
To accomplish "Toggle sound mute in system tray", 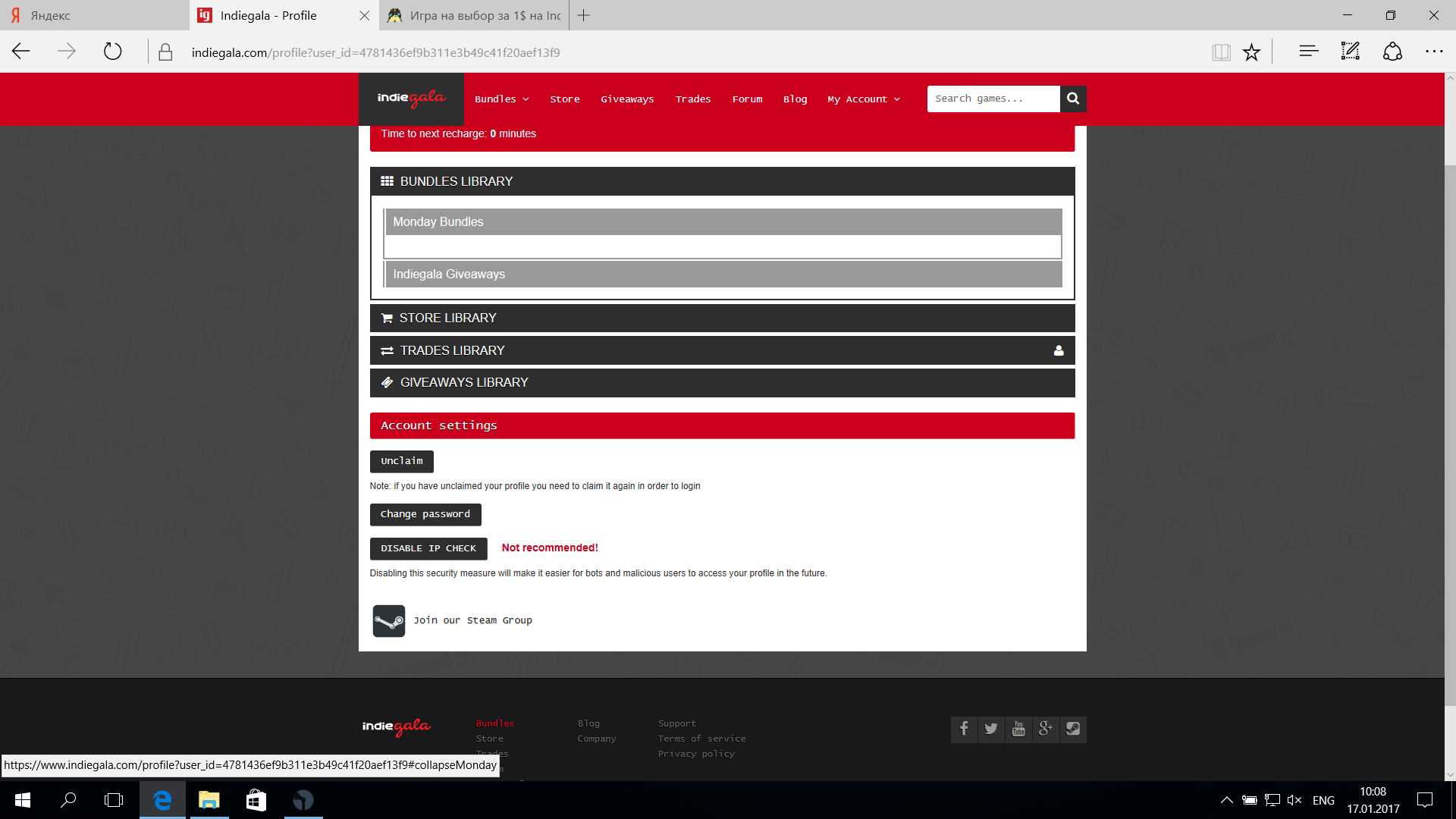I will coord(1294,800).
